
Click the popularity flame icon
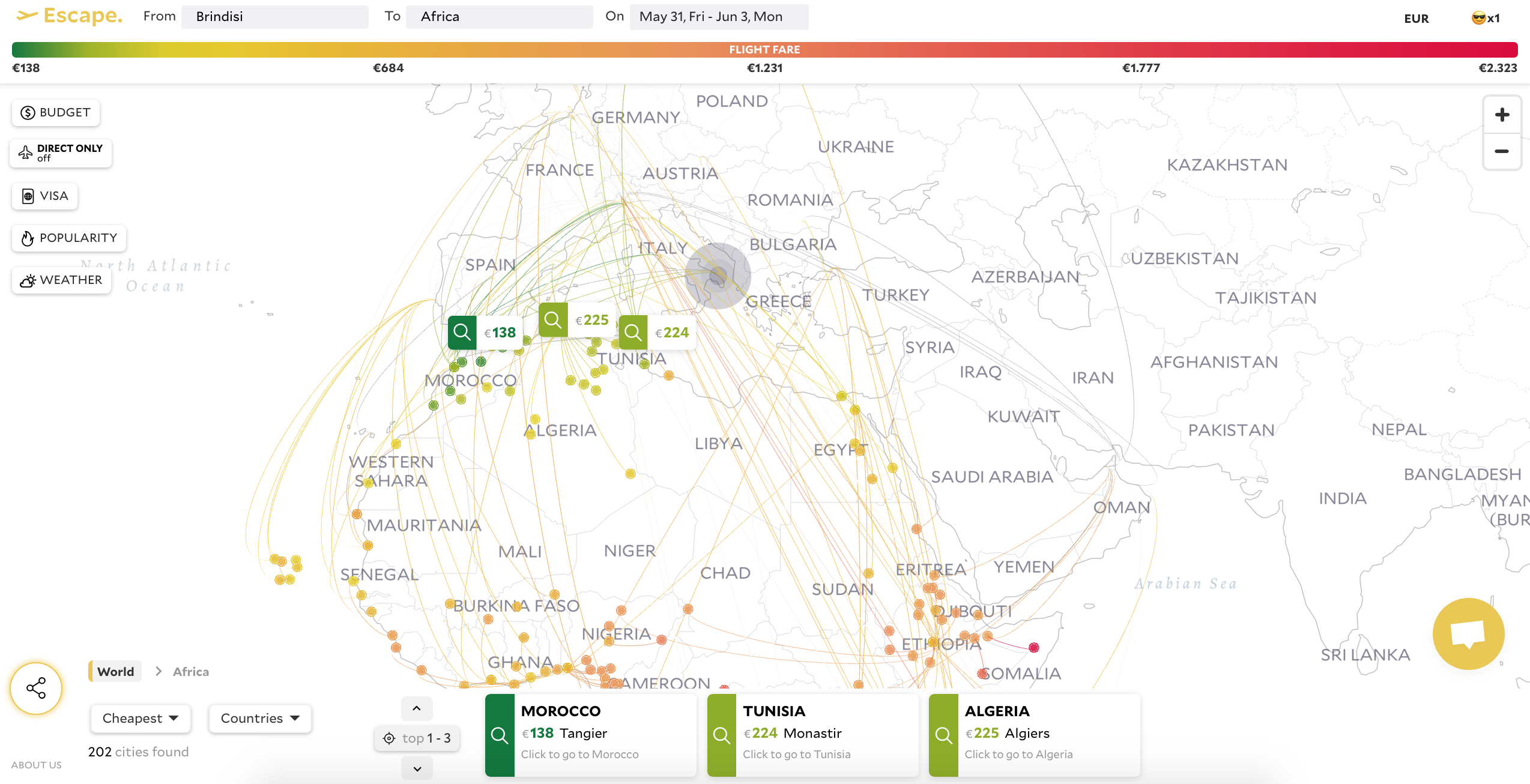tap(28, 238)
